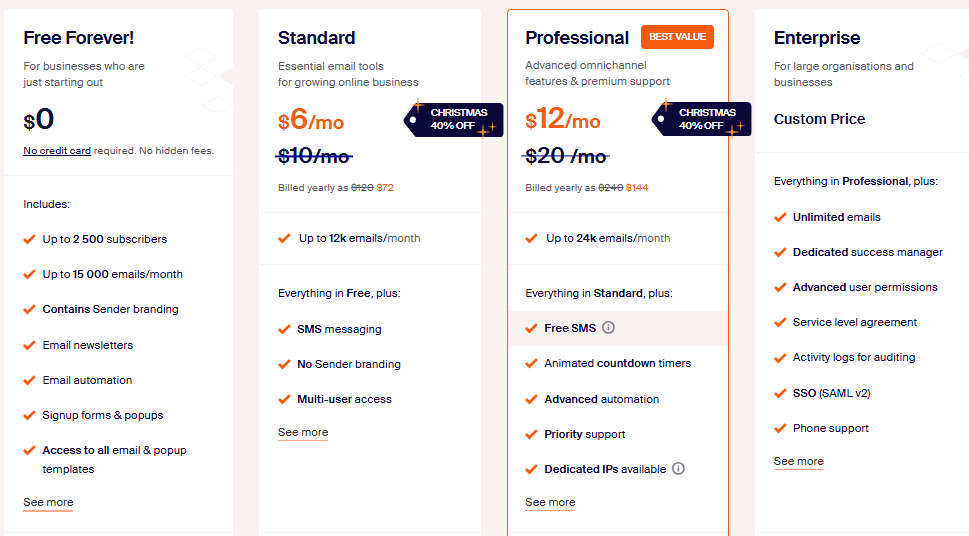969x536 pixels.
Task: Click the Christmas 40% OFF tag on Professional
Action: pos(700,119)
